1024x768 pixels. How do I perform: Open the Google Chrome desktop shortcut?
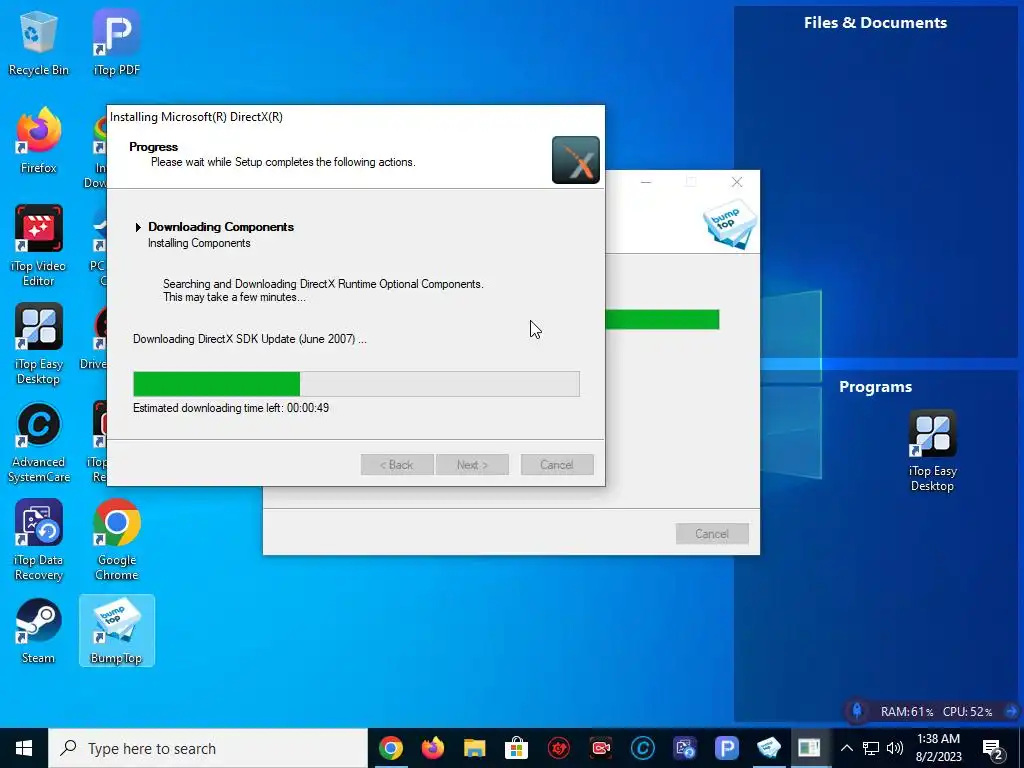116,540
